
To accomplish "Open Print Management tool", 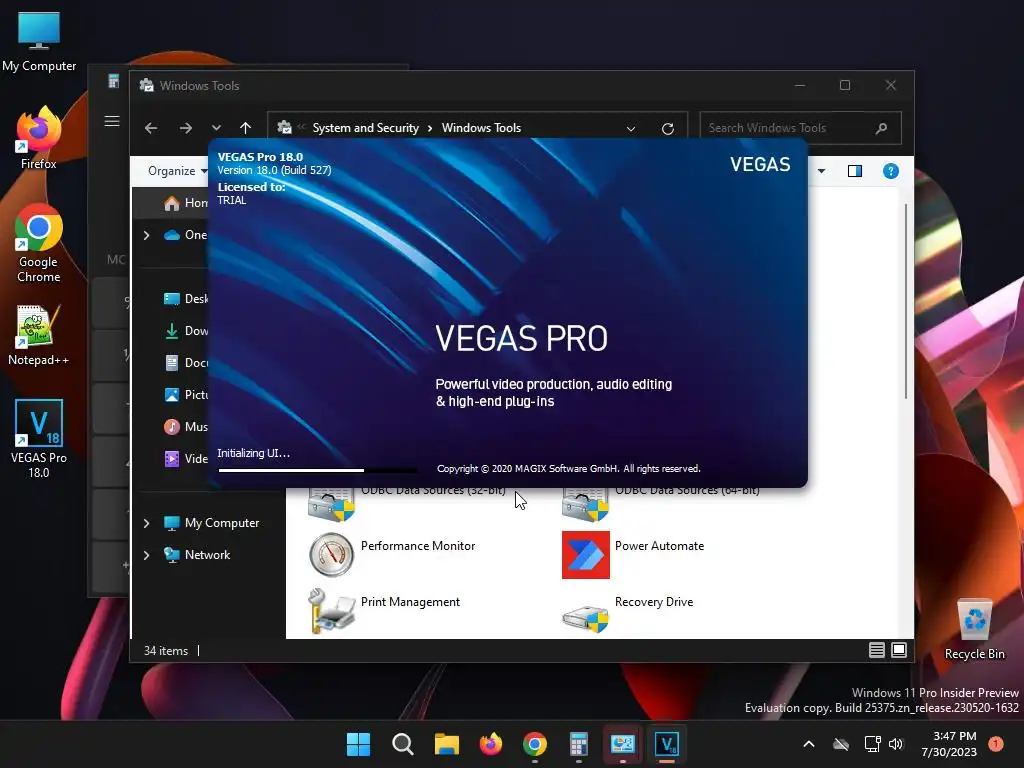I will pos(385,609).
